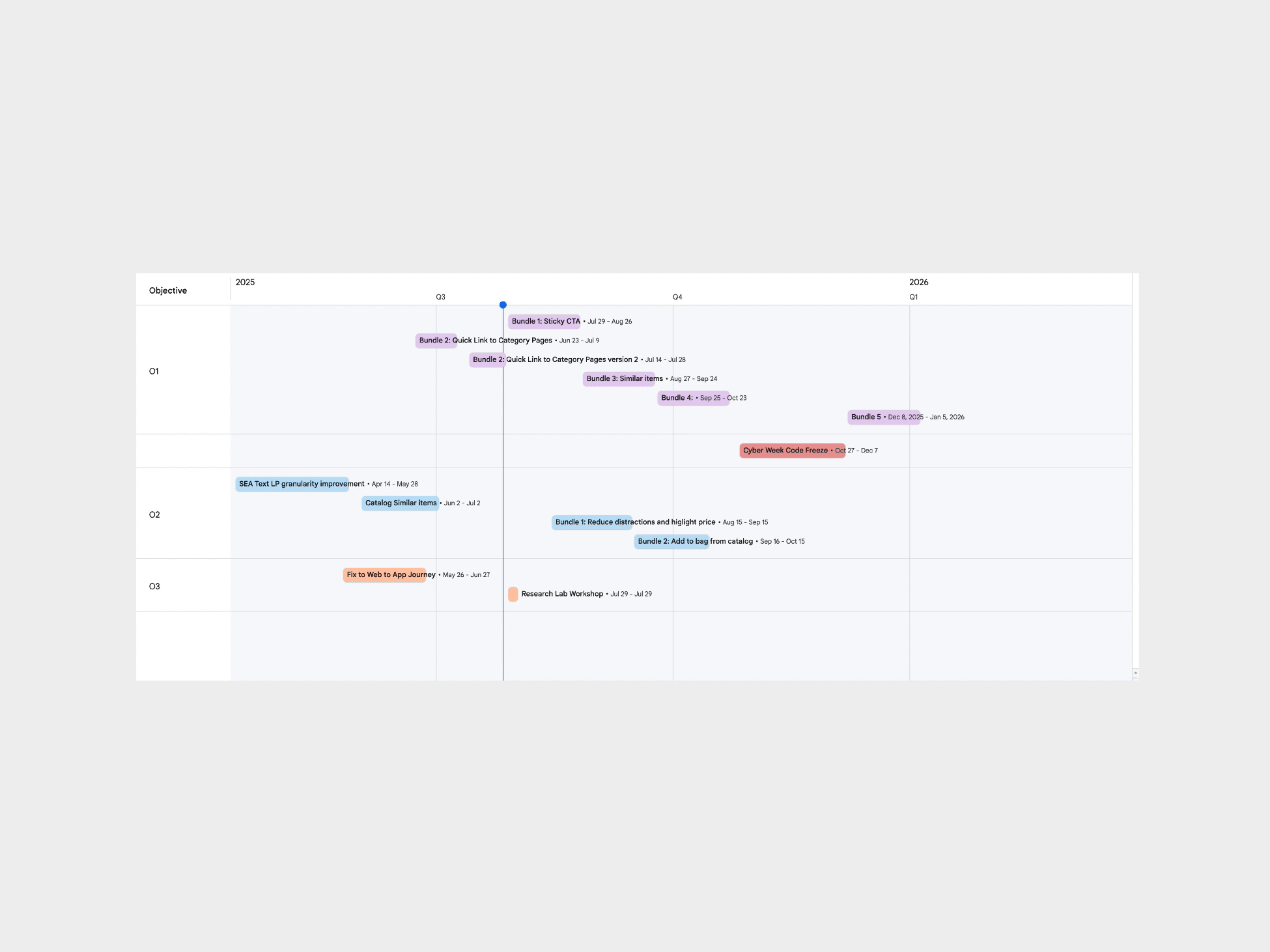
Task: Click Bundle 2: Add to bag from catalog
Action: coord(671,542)
